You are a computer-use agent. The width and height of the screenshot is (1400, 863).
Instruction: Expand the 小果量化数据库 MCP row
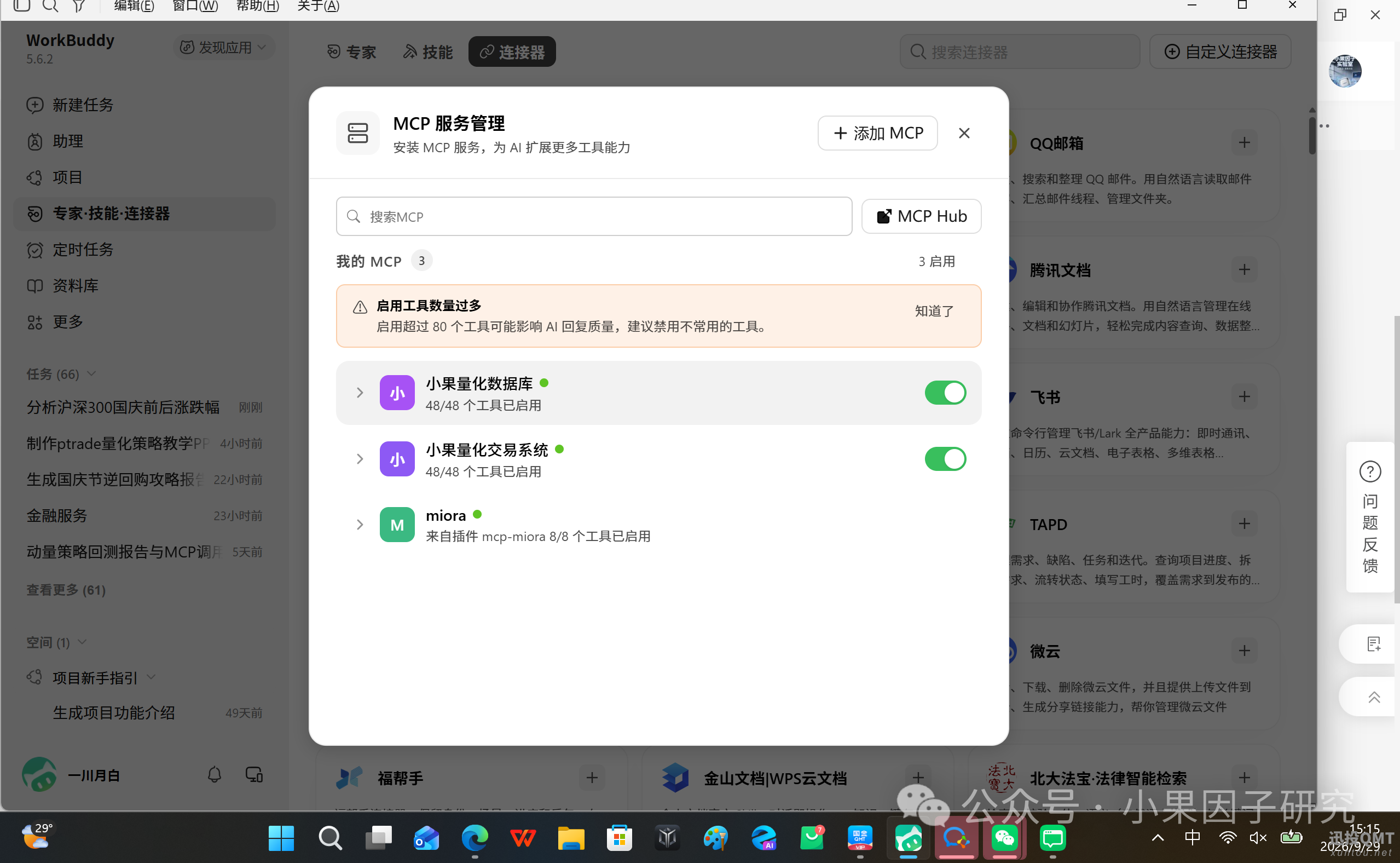tap(360, 393)
